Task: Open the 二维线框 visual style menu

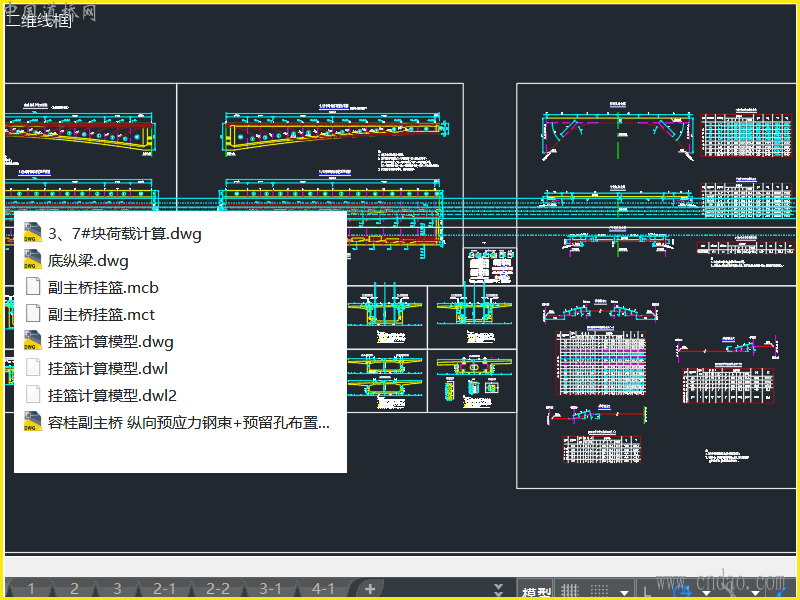Action: [x=38, y=22]
